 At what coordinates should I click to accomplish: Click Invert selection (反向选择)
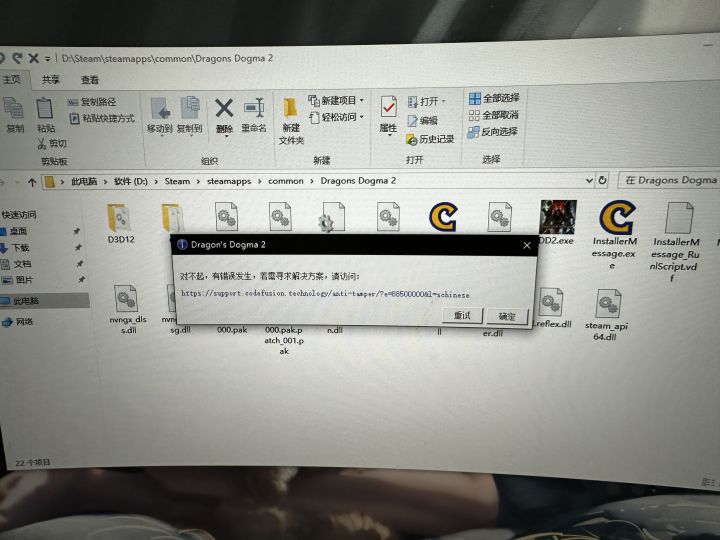[493, 132]
